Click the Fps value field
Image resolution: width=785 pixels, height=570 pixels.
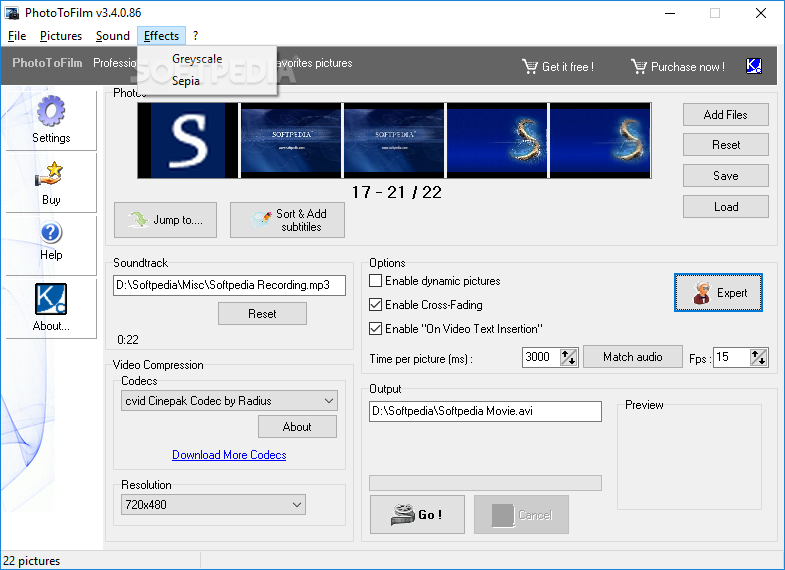tap(731, 357)
